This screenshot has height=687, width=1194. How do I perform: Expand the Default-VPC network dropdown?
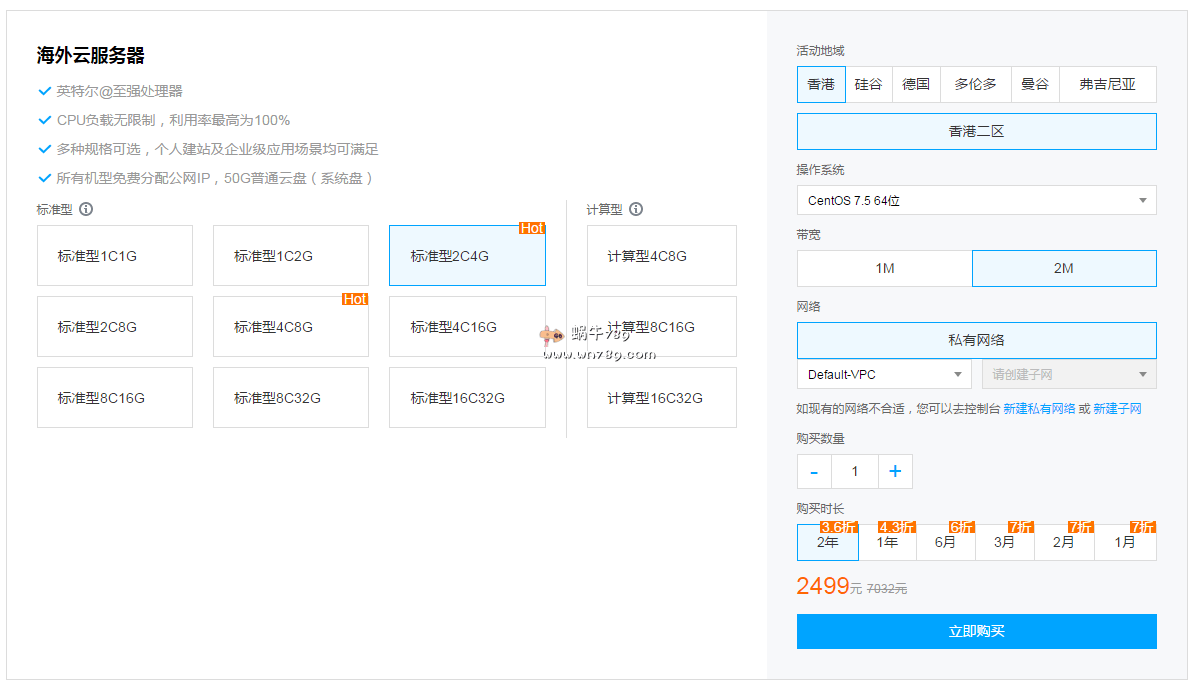(x=884, y=375)
